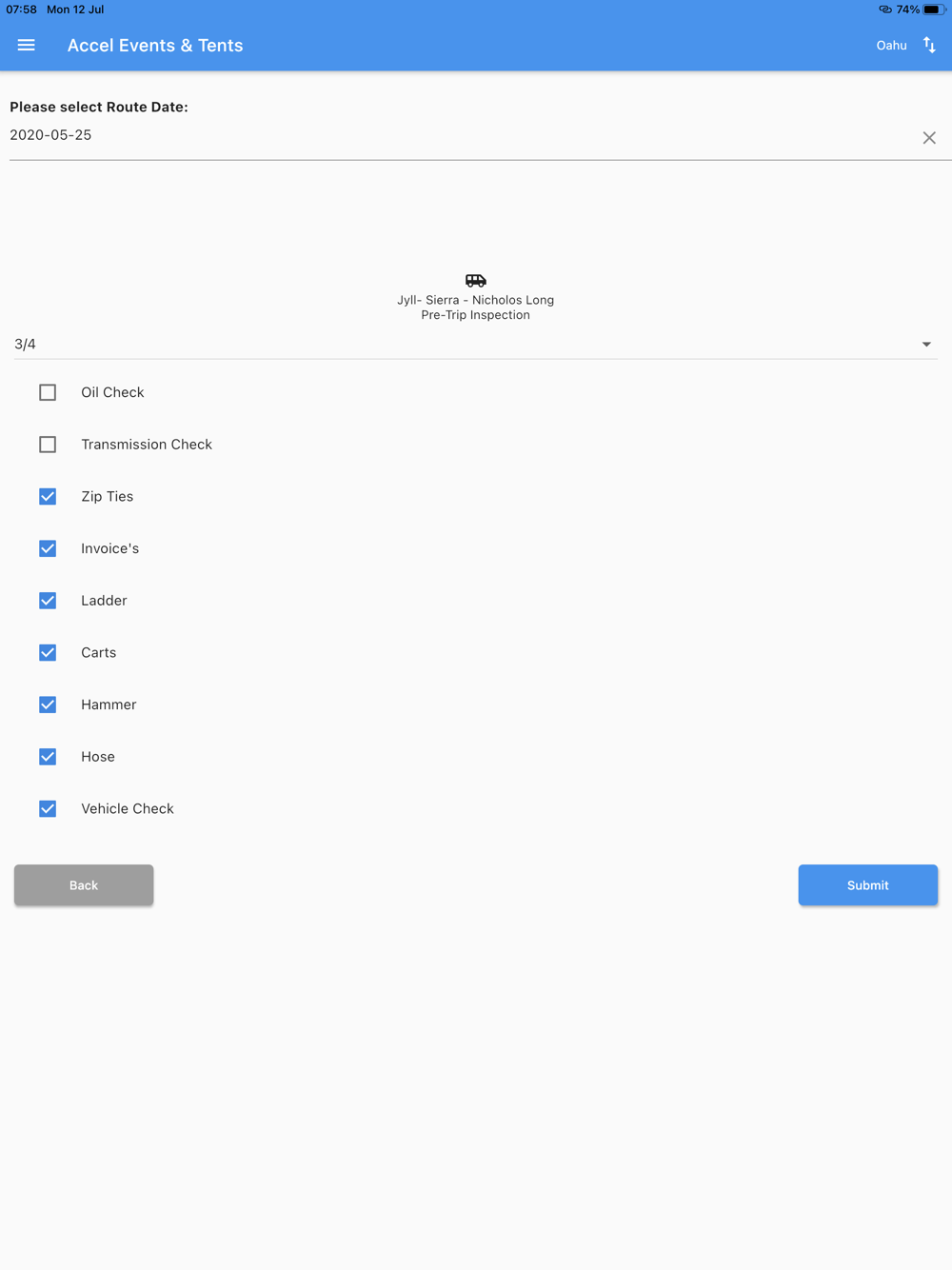The height and width of the screenshot is (1270, 952).
Task: Tap the van icon above the inspection title
Action: 476,280
